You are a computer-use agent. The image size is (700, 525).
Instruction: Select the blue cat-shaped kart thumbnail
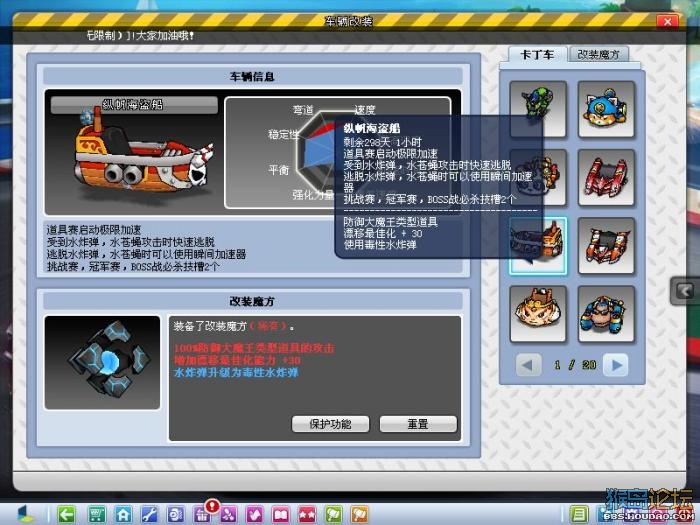click(x=606, y=109)
